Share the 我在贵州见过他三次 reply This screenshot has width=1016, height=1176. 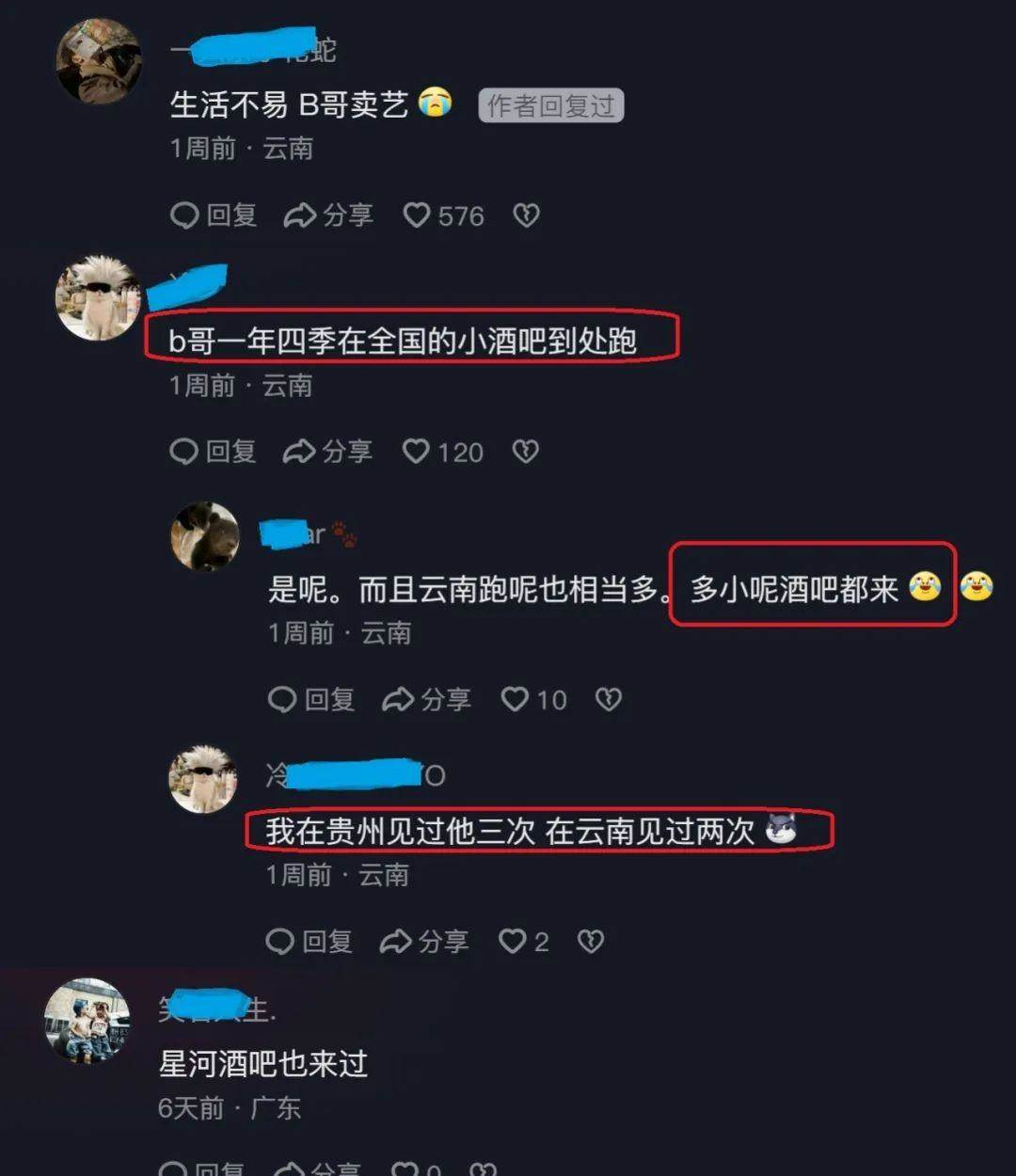click(424, 942)
